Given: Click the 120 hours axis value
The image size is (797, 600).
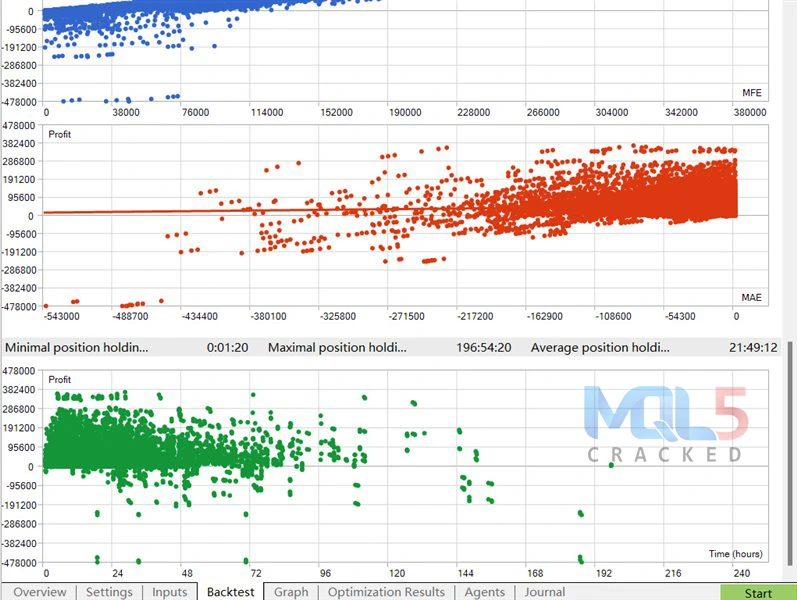Looking at the screenshot, I should coord(397,574).
